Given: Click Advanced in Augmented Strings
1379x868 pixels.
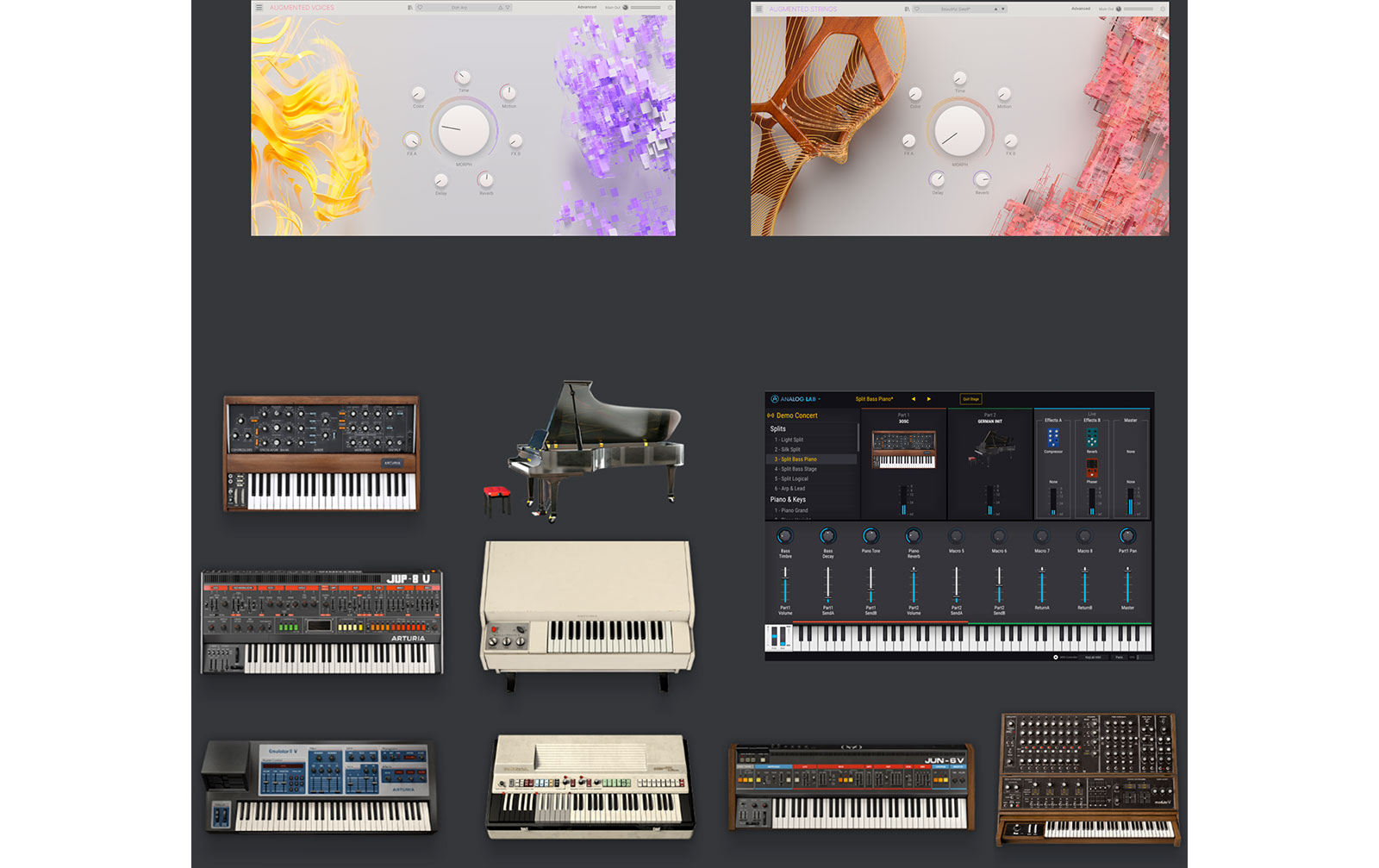Looking at the screenshot, I should (x=1081, y=9).
